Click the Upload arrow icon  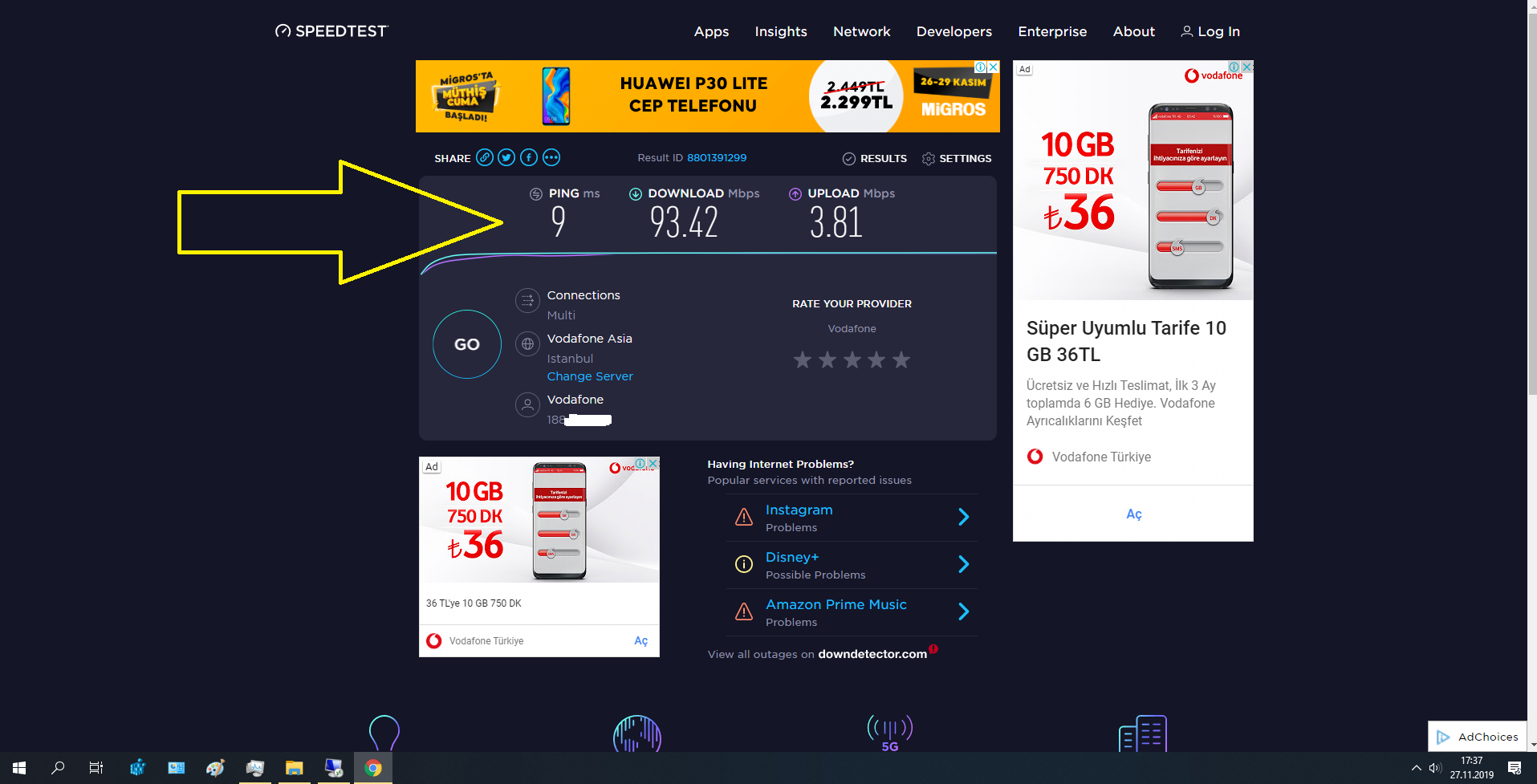coord(795,193)
